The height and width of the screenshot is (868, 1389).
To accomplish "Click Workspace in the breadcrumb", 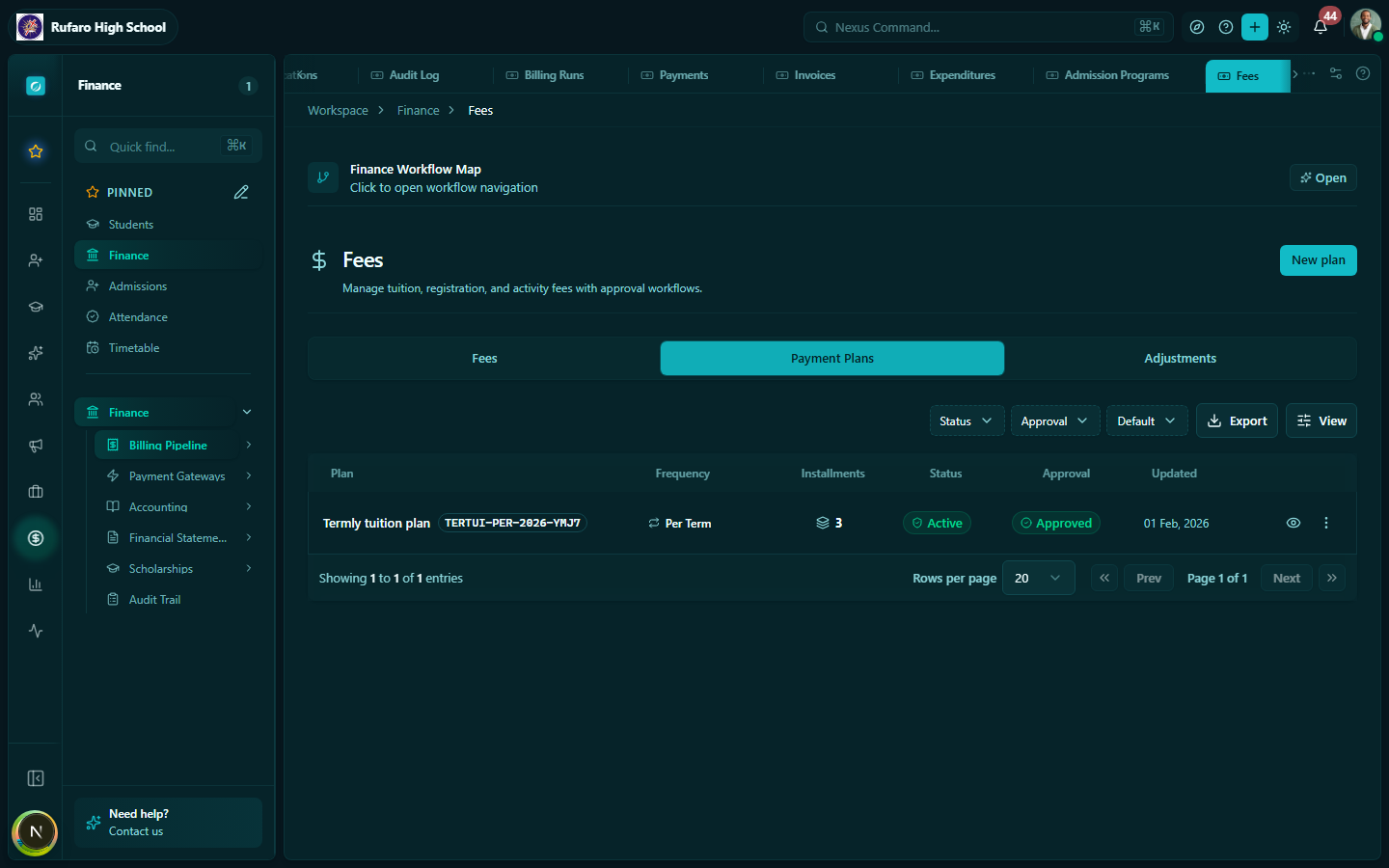I will 338,111.
